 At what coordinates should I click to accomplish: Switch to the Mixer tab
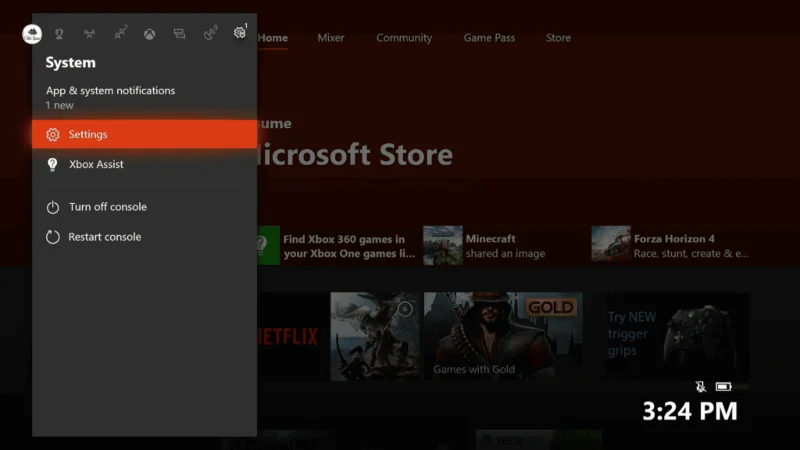click(x=331, y=38)
